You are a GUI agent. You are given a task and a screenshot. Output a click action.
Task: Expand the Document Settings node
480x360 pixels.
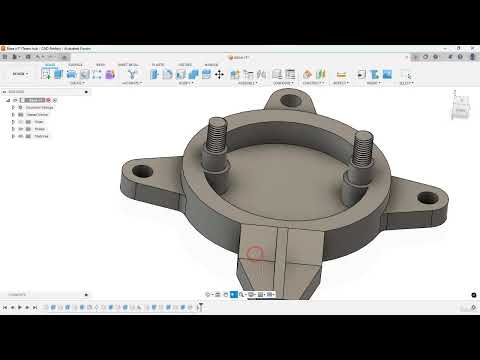click(x=13, y=107)
